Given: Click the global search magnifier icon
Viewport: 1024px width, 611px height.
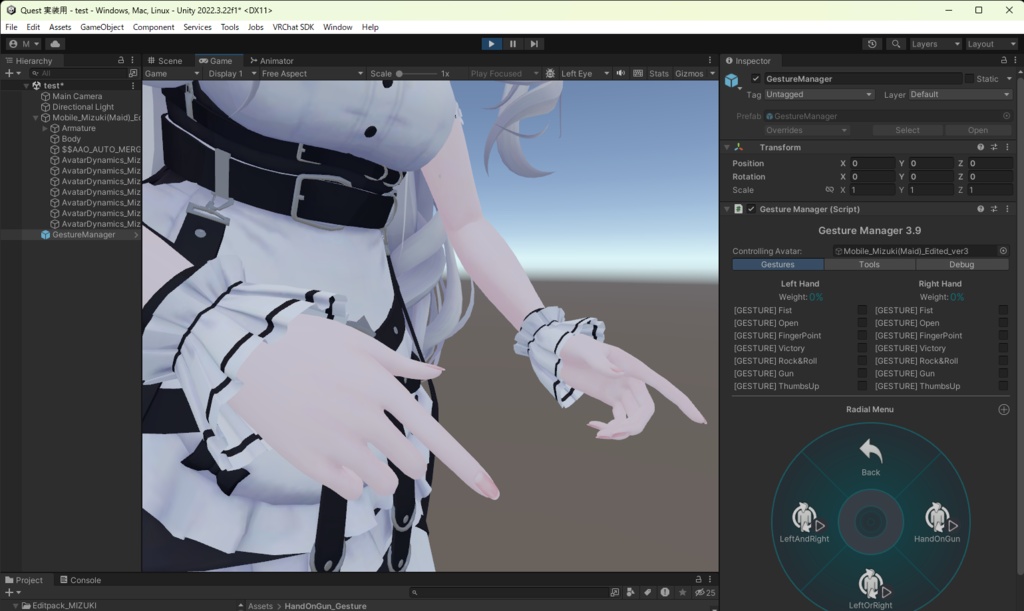Looking at the screenshot, I should coord(896,44).
